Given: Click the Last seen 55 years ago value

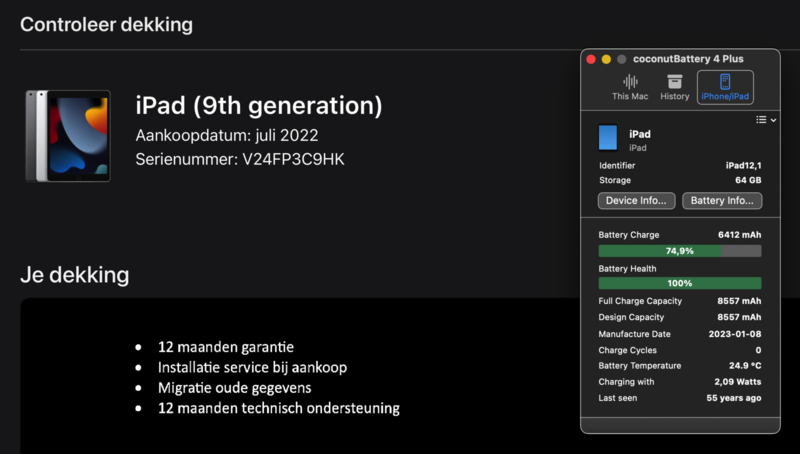Looking at the screenshot, I should (734, 398).
